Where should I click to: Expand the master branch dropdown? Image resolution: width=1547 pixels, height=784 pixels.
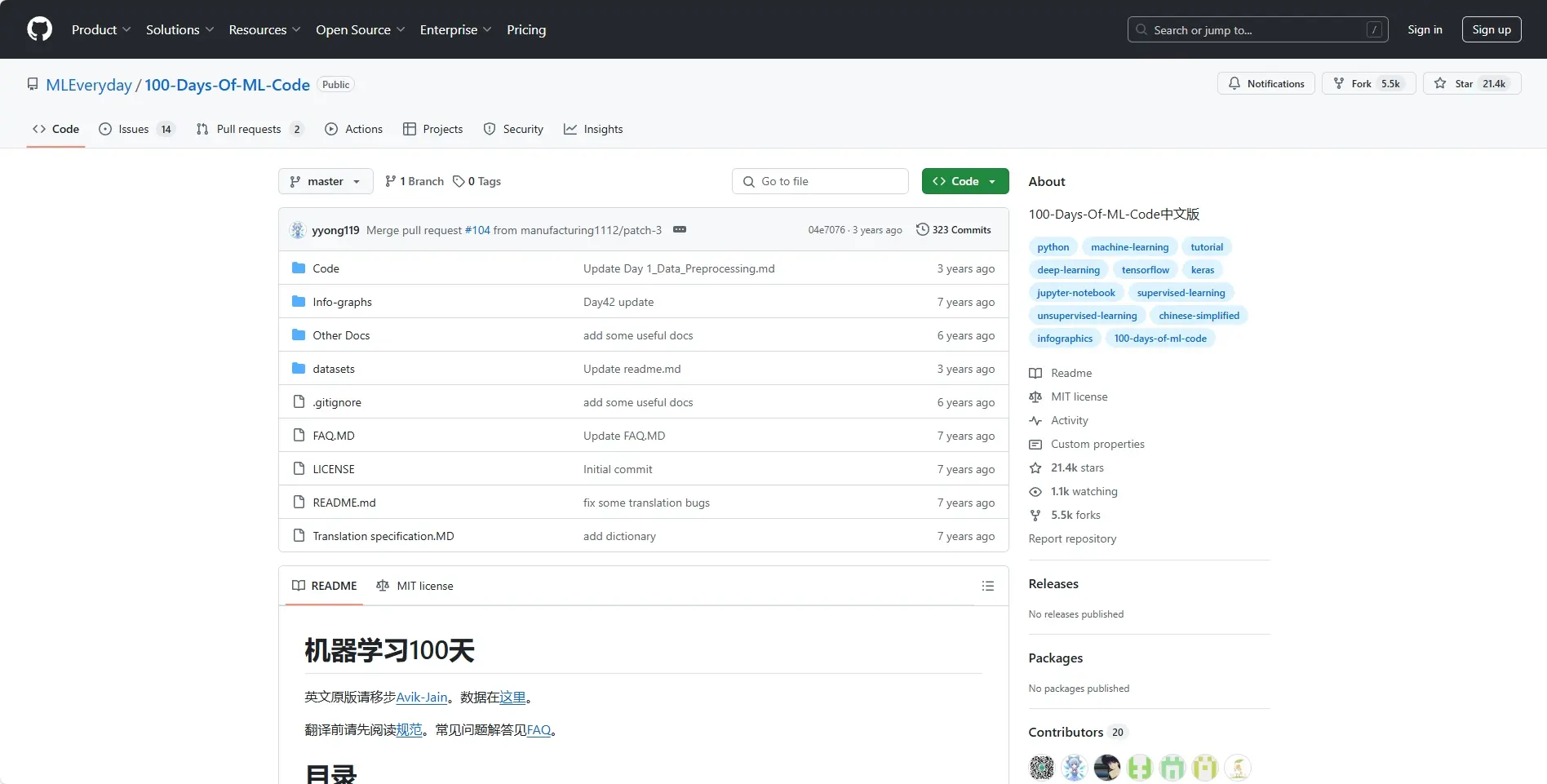[326, 181]
